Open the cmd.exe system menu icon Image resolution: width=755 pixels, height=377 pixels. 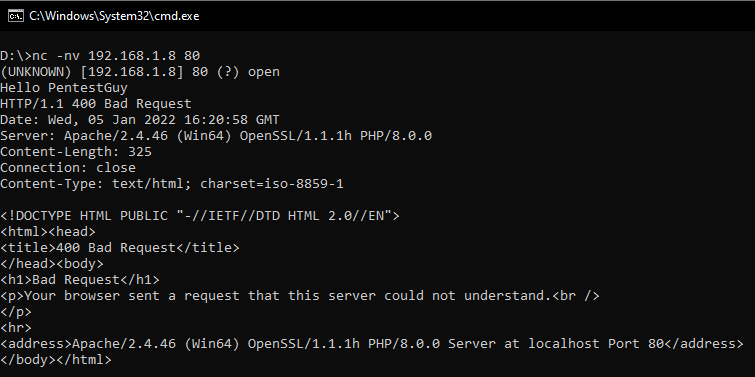(15, 16)
